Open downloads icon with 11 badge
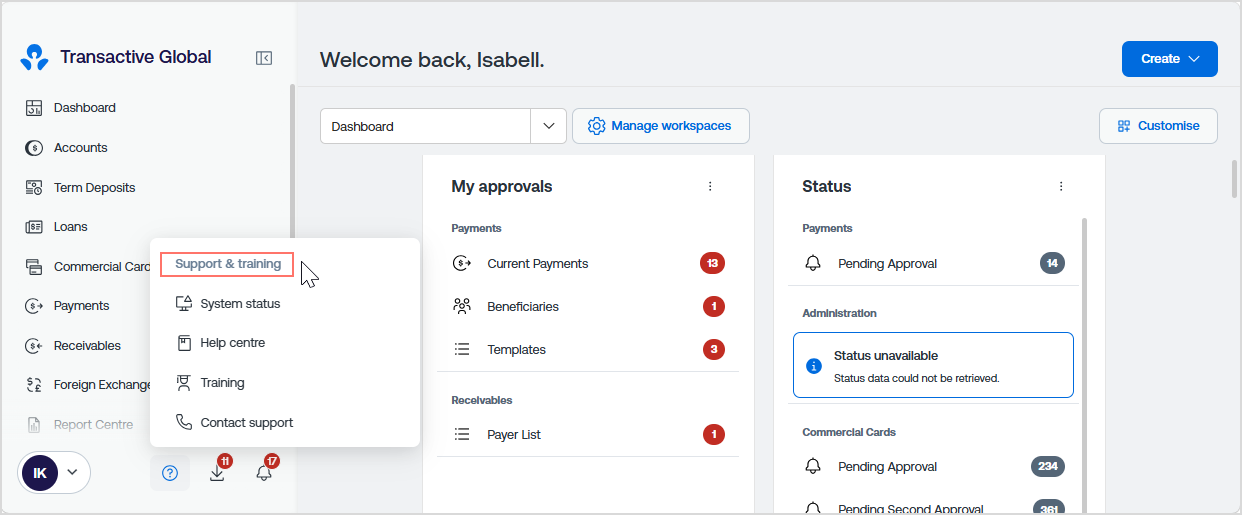This screenshot has height=515, width=1242. coord(218,472)
